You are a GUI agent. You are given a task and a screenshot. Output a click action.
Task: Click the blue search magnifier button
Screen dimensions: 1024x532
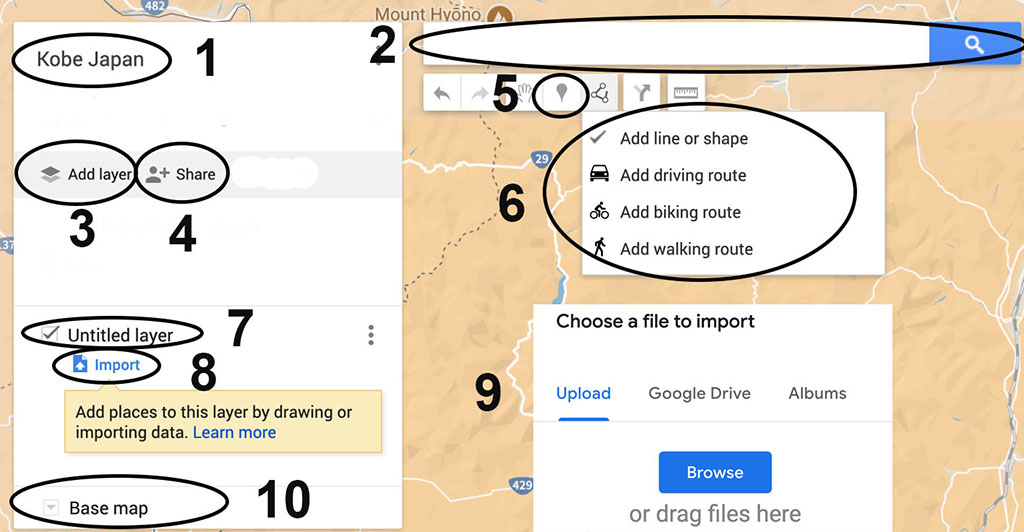974,44
